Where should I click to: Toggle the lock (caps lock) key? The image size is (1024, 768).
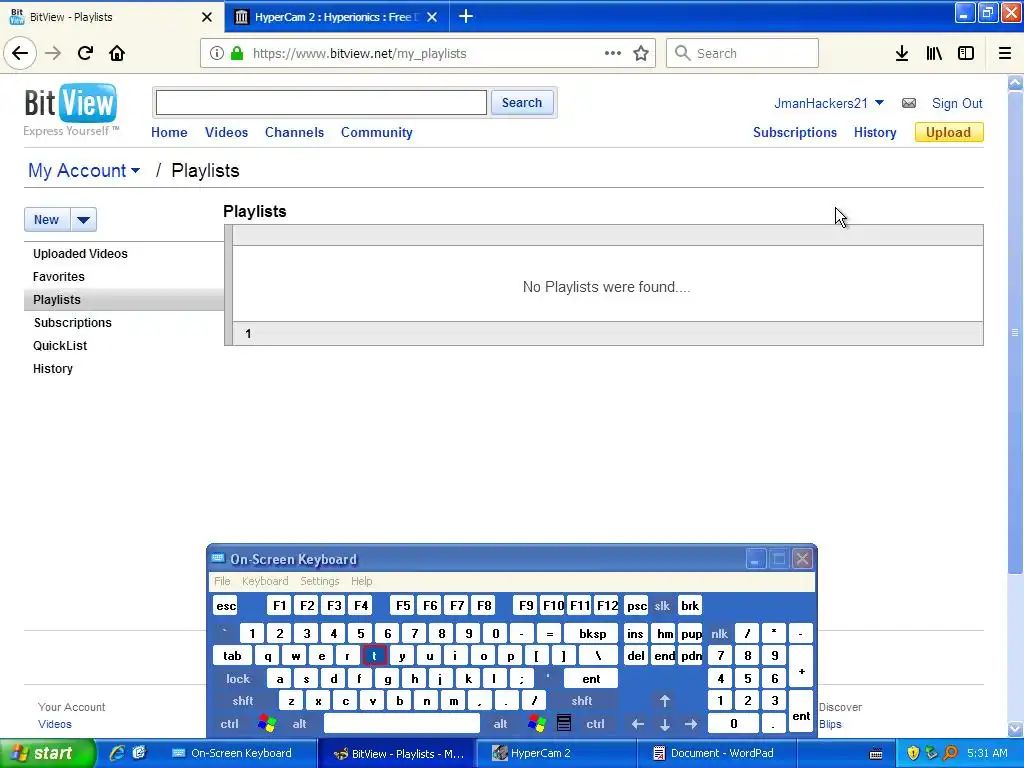point(238,679)
